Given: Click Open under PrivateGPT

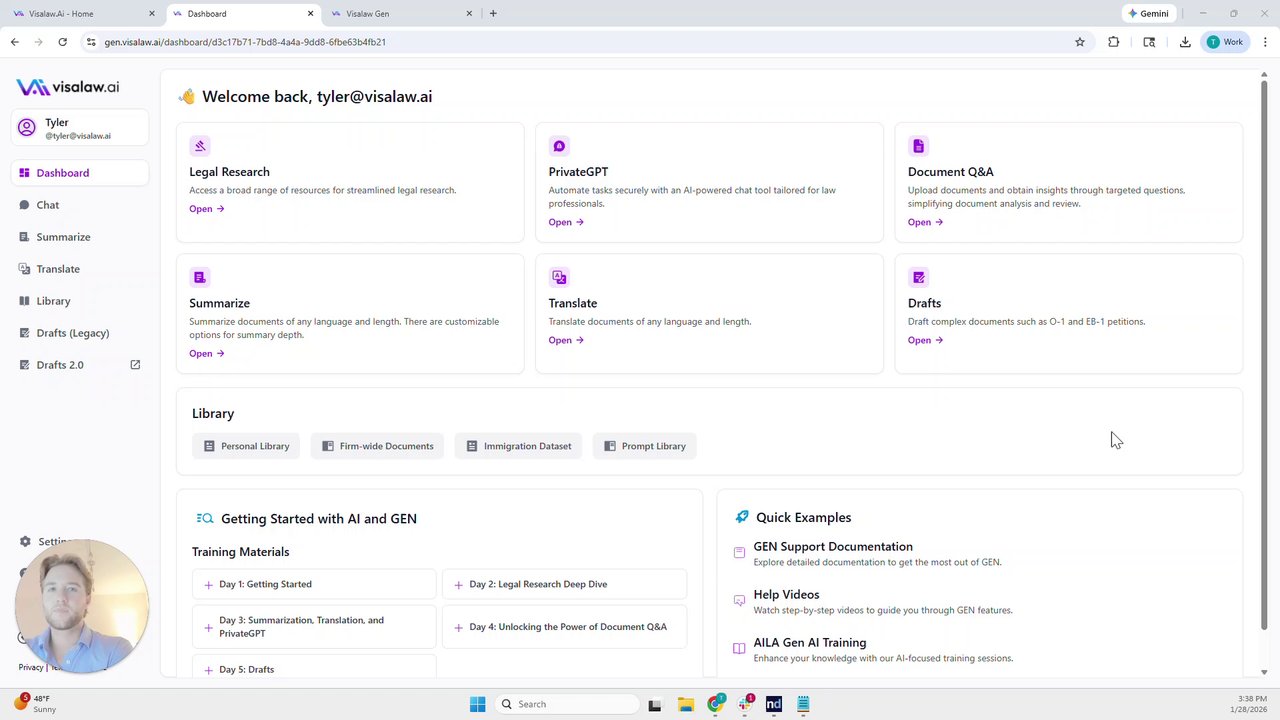Looking at the screenshot, I should point(566,222).
